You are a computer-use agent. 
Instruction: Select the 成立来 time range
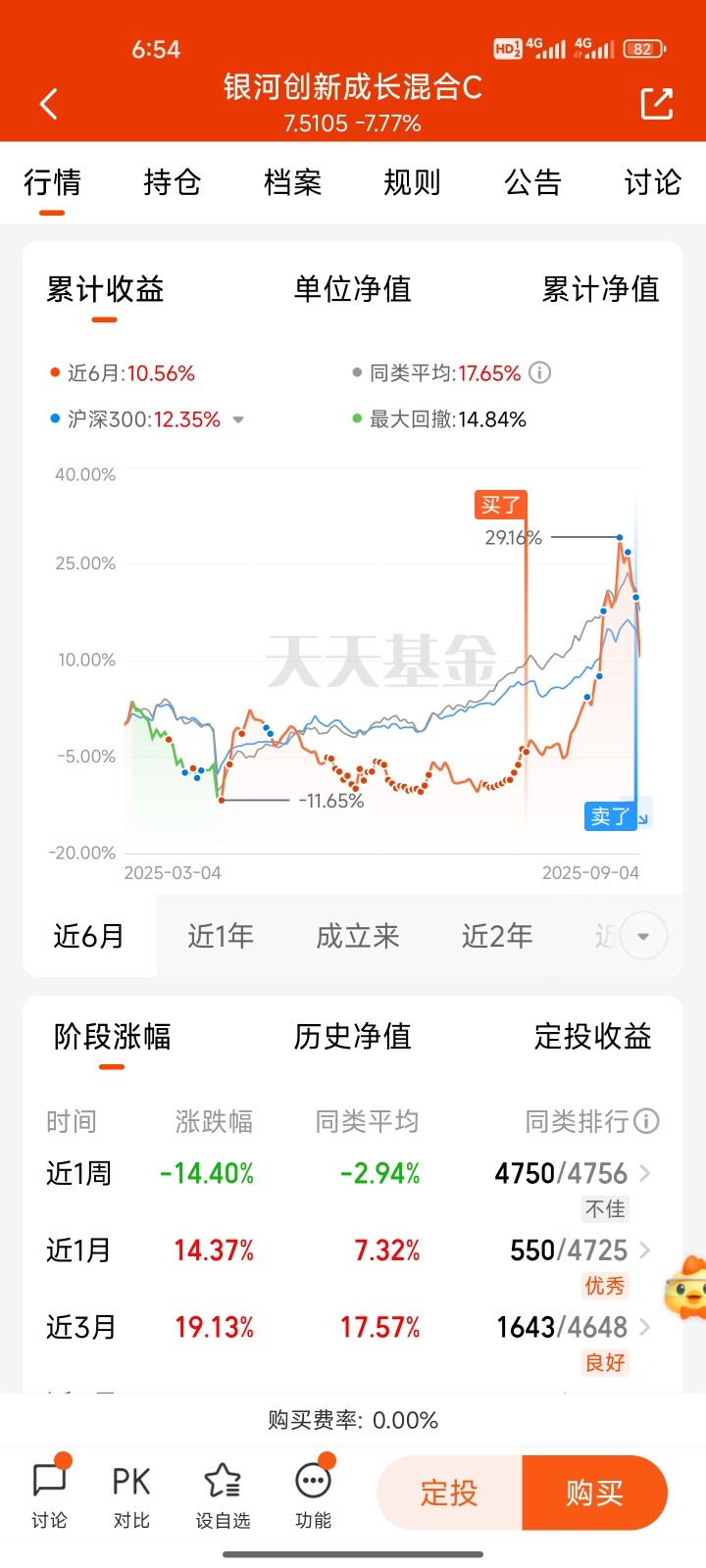[x=358, y=936]
